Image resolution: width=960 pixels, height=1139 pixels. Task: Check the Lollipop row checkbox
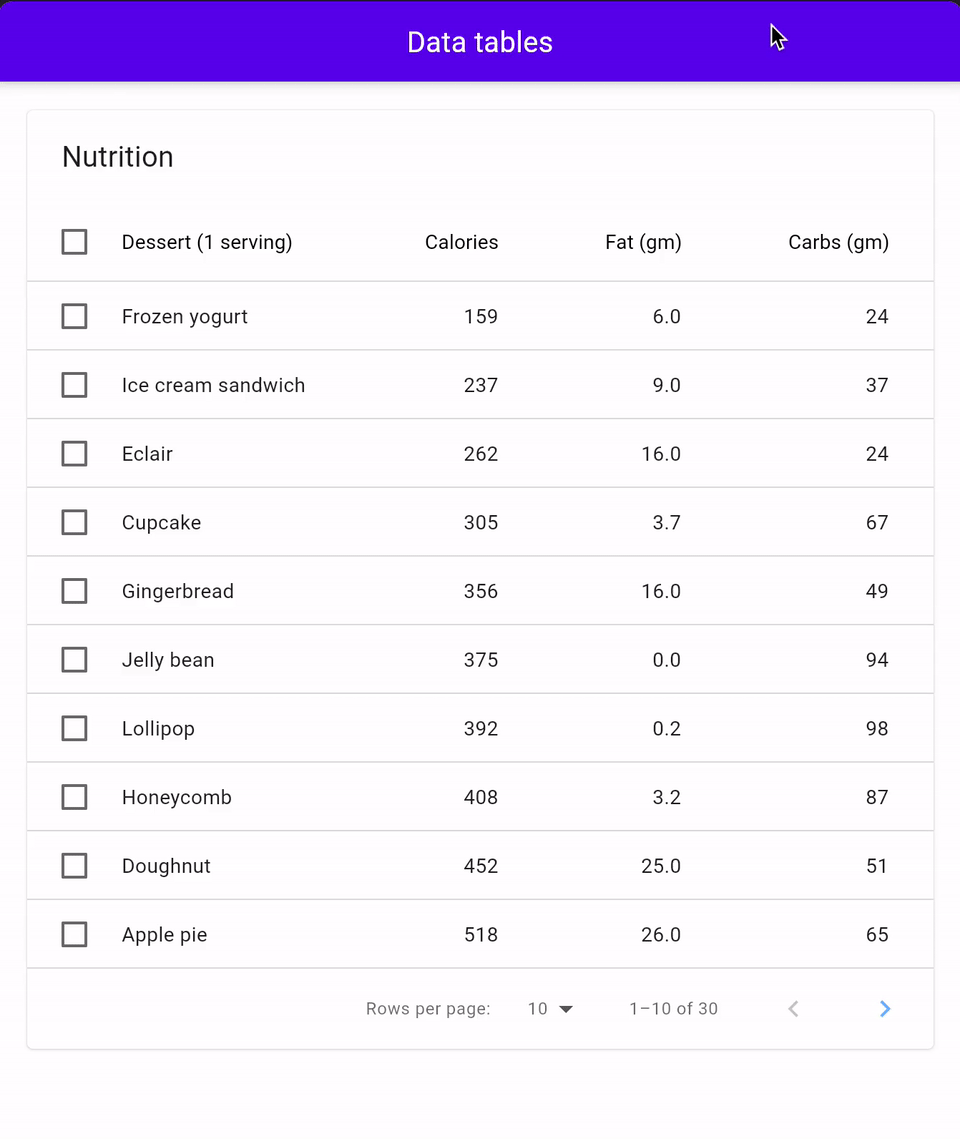pos(74,729)
